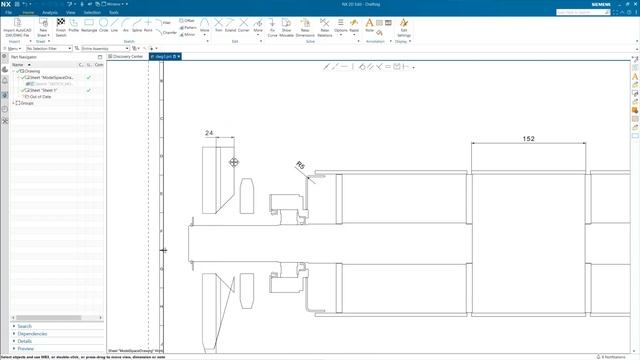Click the New Sheet icon

point(43,22)
